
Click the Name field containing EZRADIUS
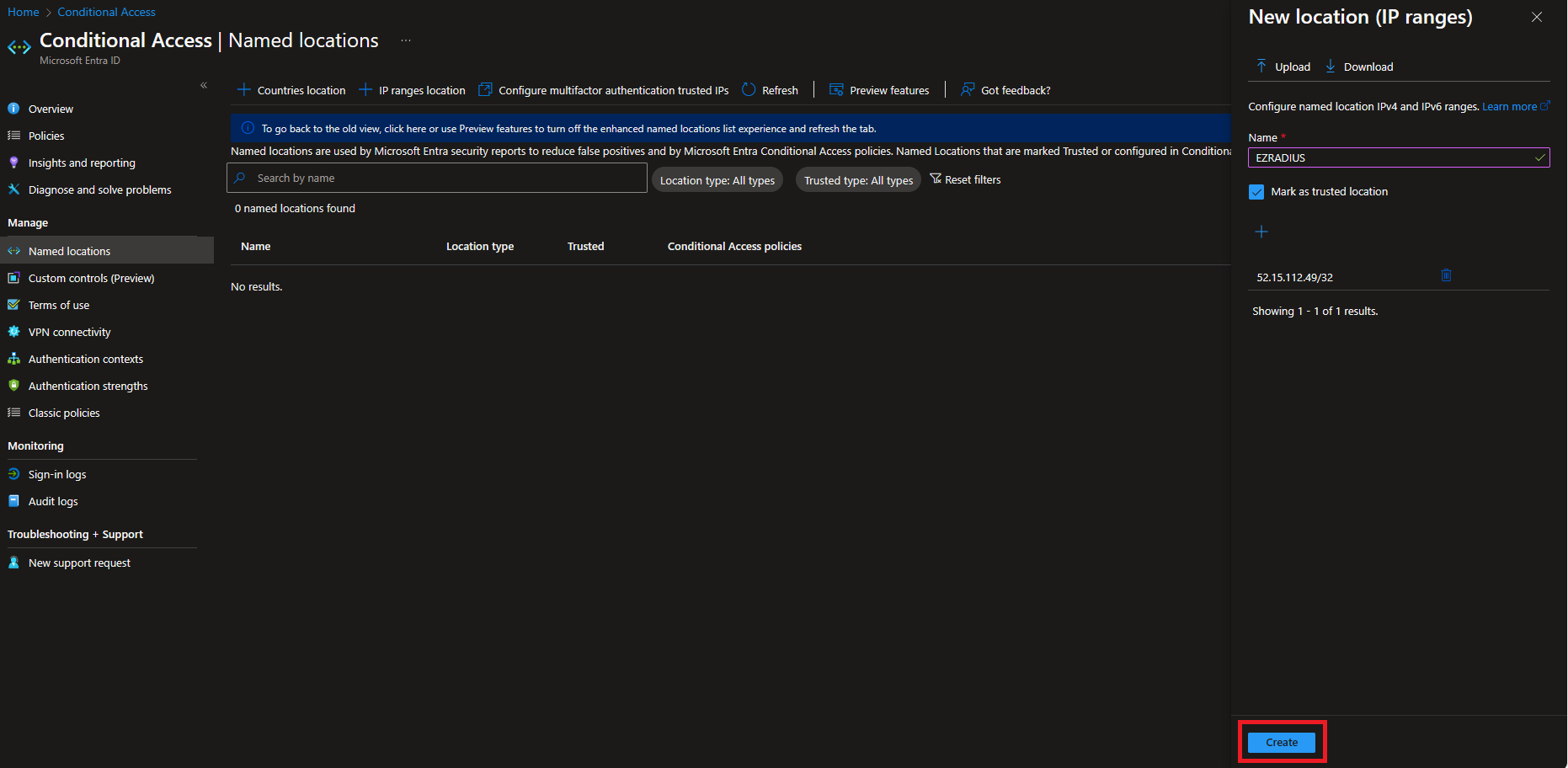(x=1389, y=157)
